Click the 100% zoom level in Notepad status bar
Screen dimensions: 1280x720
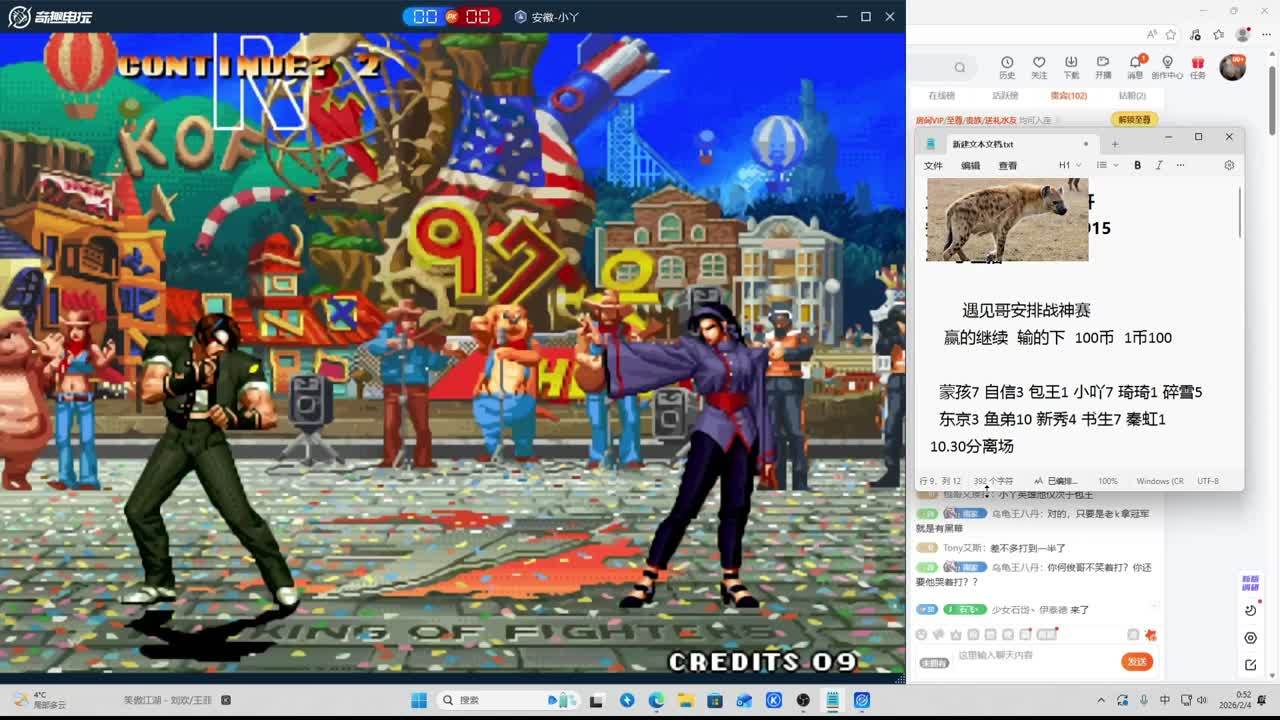tap(1108, 481)
